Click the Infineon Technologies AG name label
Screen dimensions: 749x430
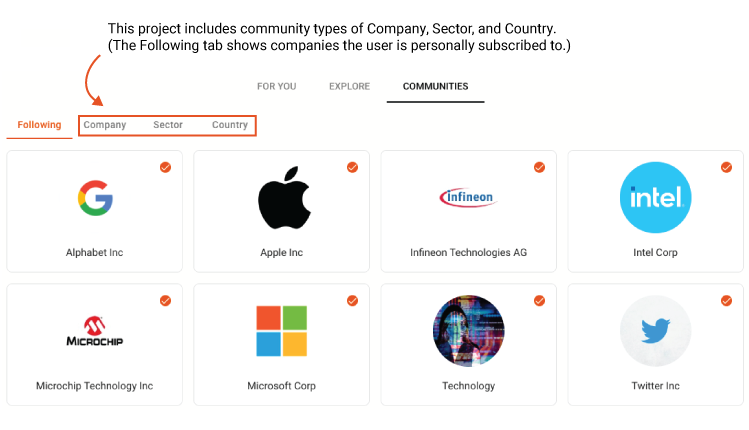point(469,252)
